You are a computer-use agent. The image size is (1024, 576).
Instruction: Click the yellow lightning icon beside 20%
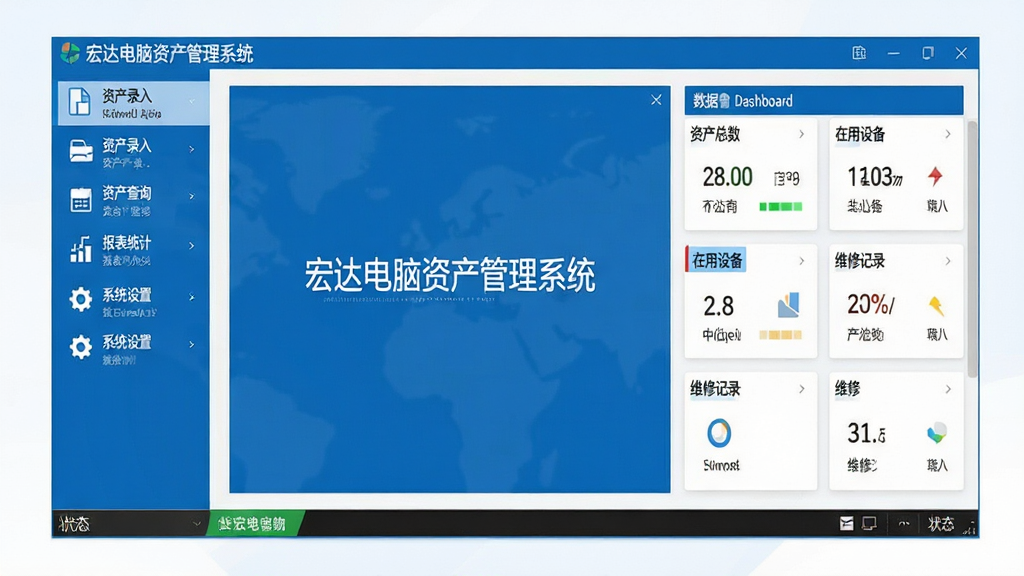pyautogui.click(x=936, y=305)
